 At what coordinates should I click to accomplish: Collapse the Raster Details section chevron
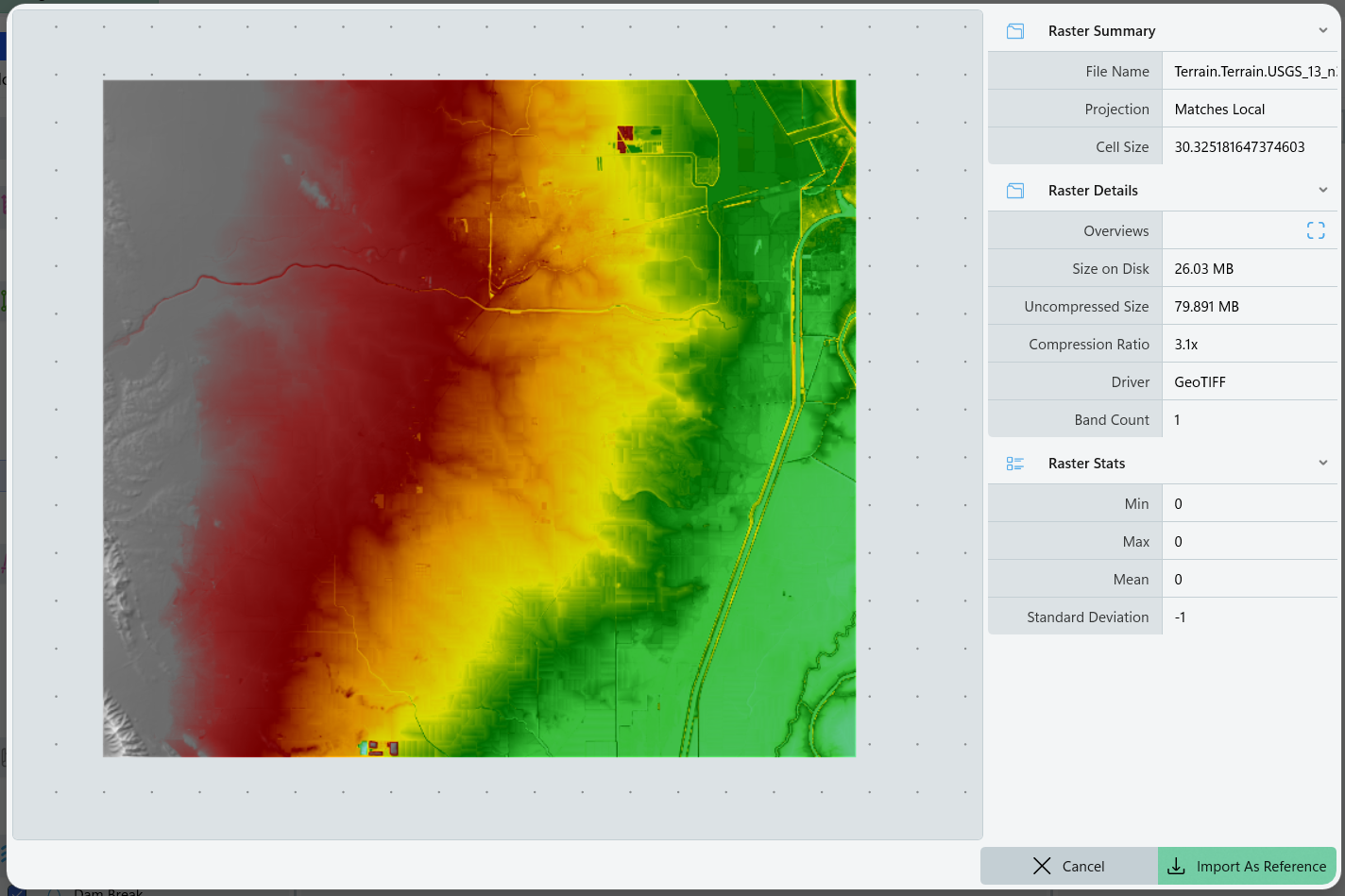(x=1322, y=191)
